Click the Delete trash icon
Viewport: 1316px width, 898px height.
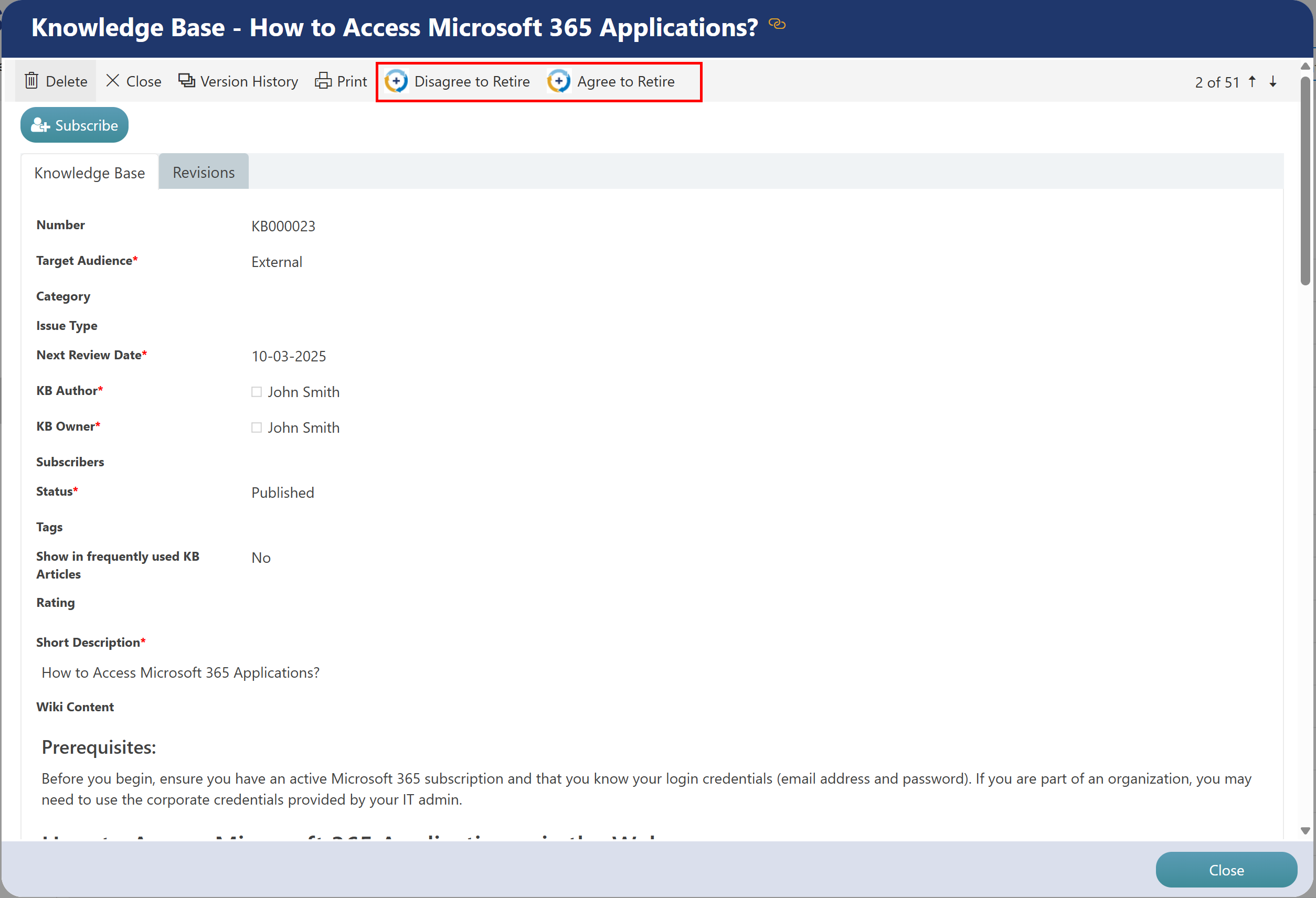coord(31,81)
